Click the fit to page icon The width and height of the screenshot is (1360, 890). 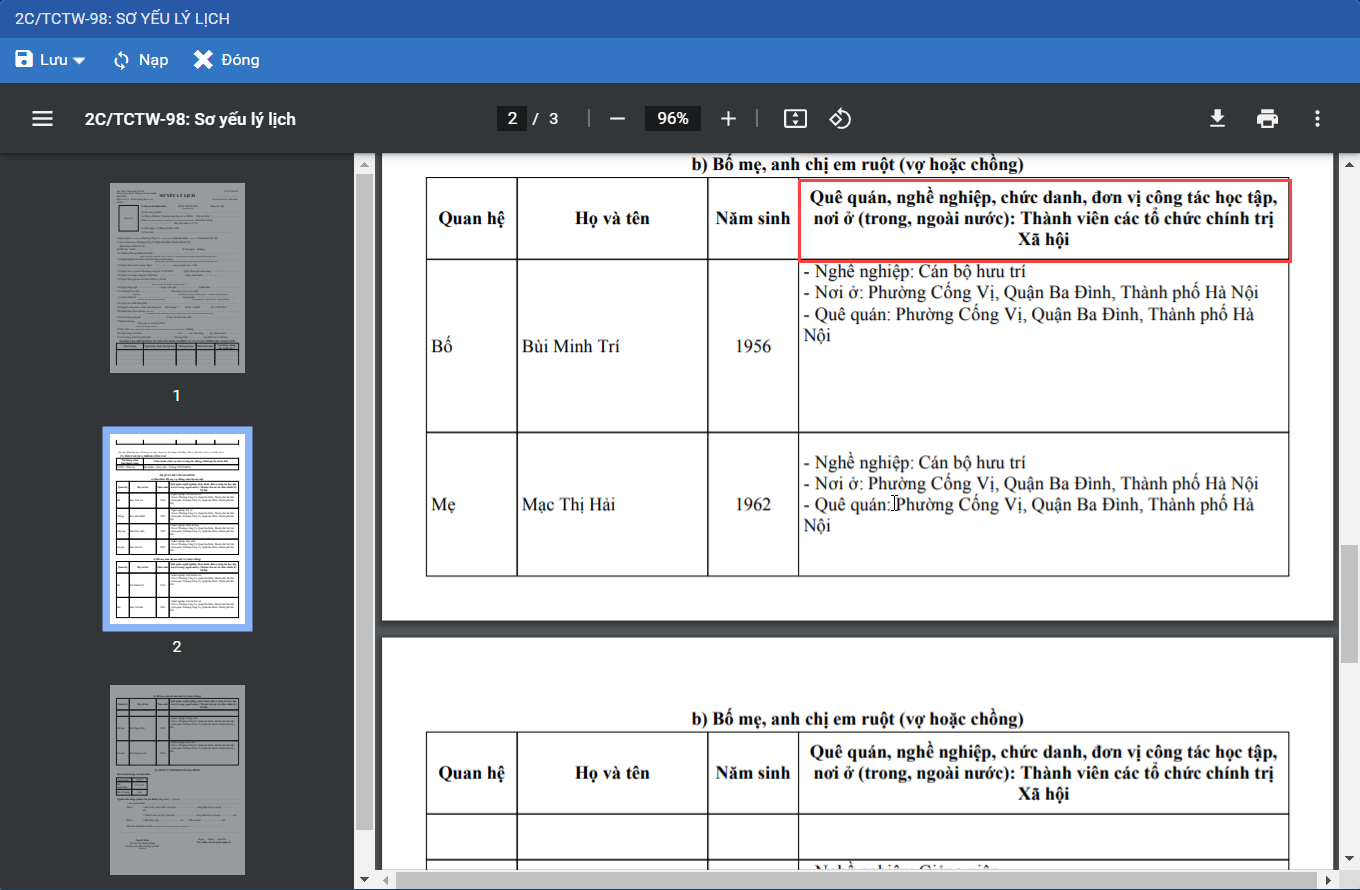pyautogui.click(x=795, y=119)
